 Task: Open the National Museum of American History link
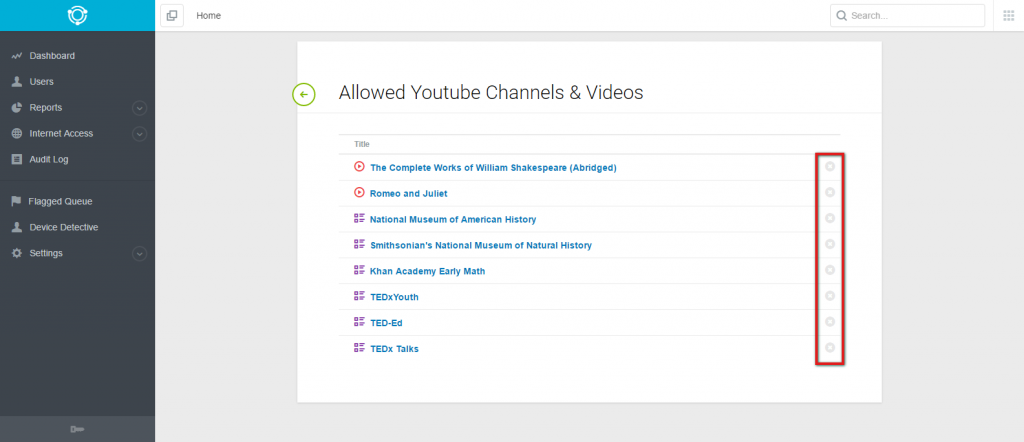[453, 219]
